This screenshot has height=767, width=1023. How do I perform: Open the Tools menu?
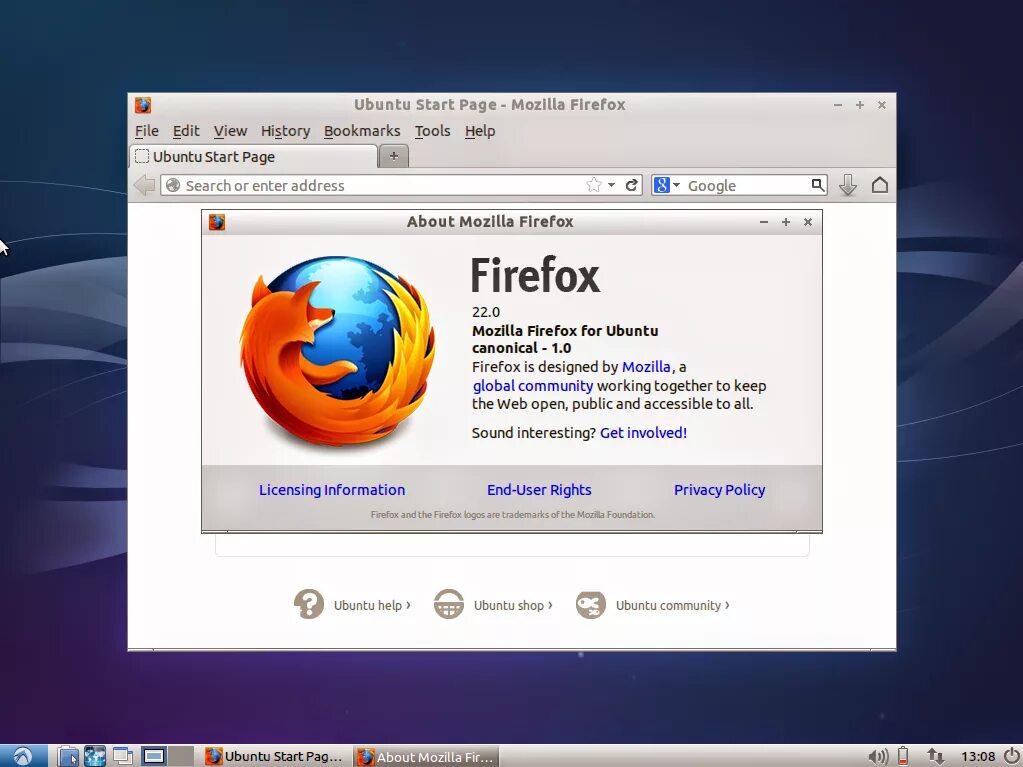point(433,131)
